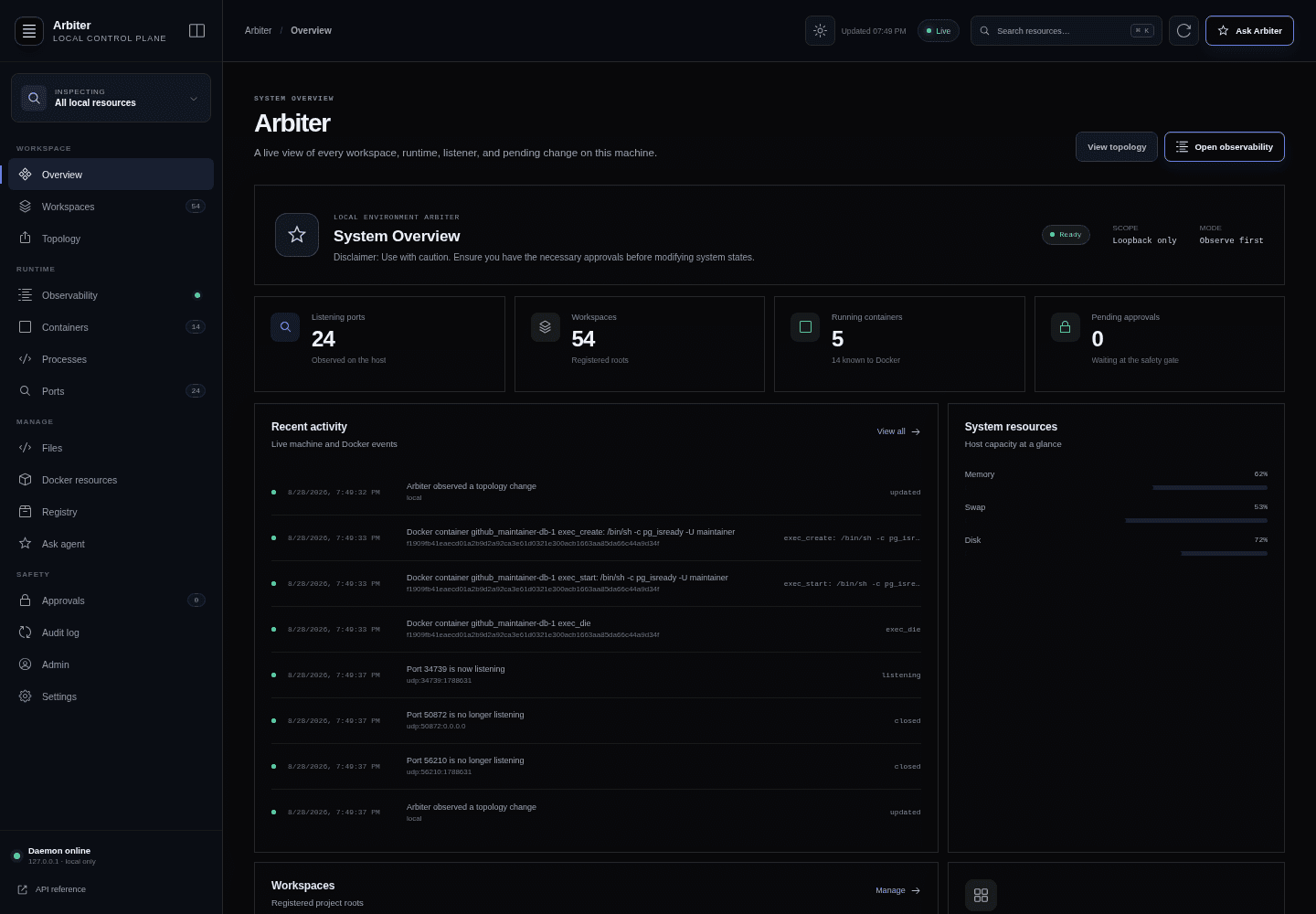Viewport: 1316px width, 914px height.
Task: Toggle light/dark theme sun icon
Action: [820, 31]
